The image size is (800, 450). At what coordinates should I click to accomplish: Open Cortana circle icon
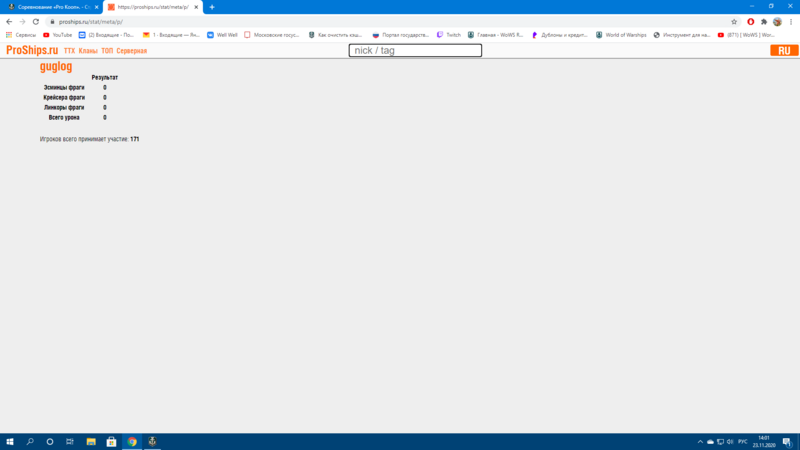tap(50, 442)
